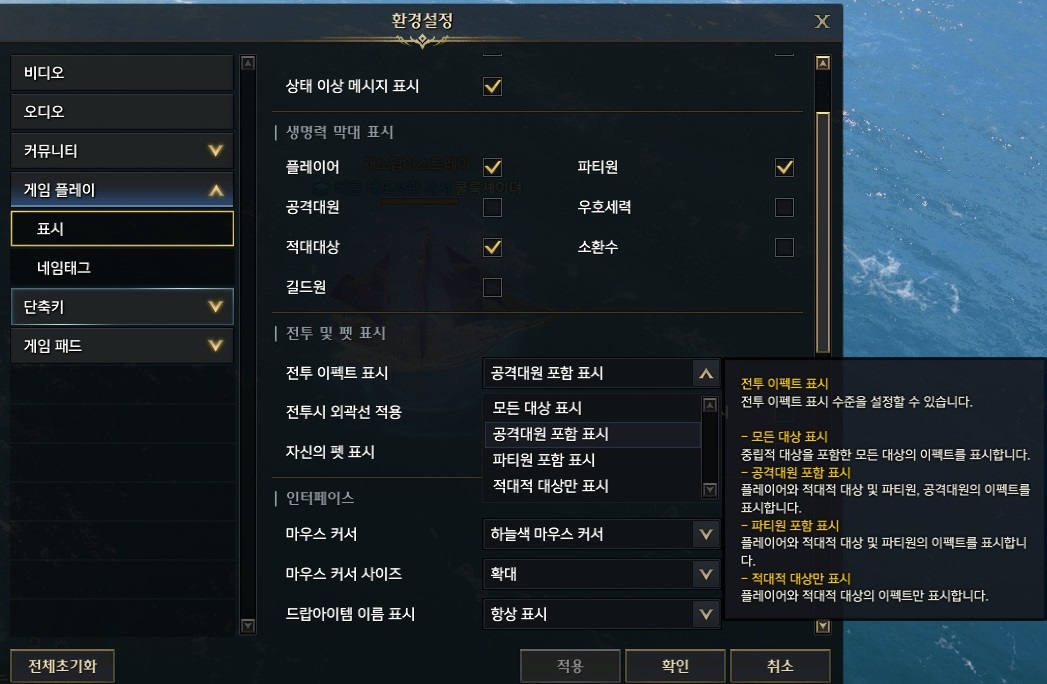Click the dropdown list scroll-down arrow
The image size is (1047, 684).
pos(710,490)
